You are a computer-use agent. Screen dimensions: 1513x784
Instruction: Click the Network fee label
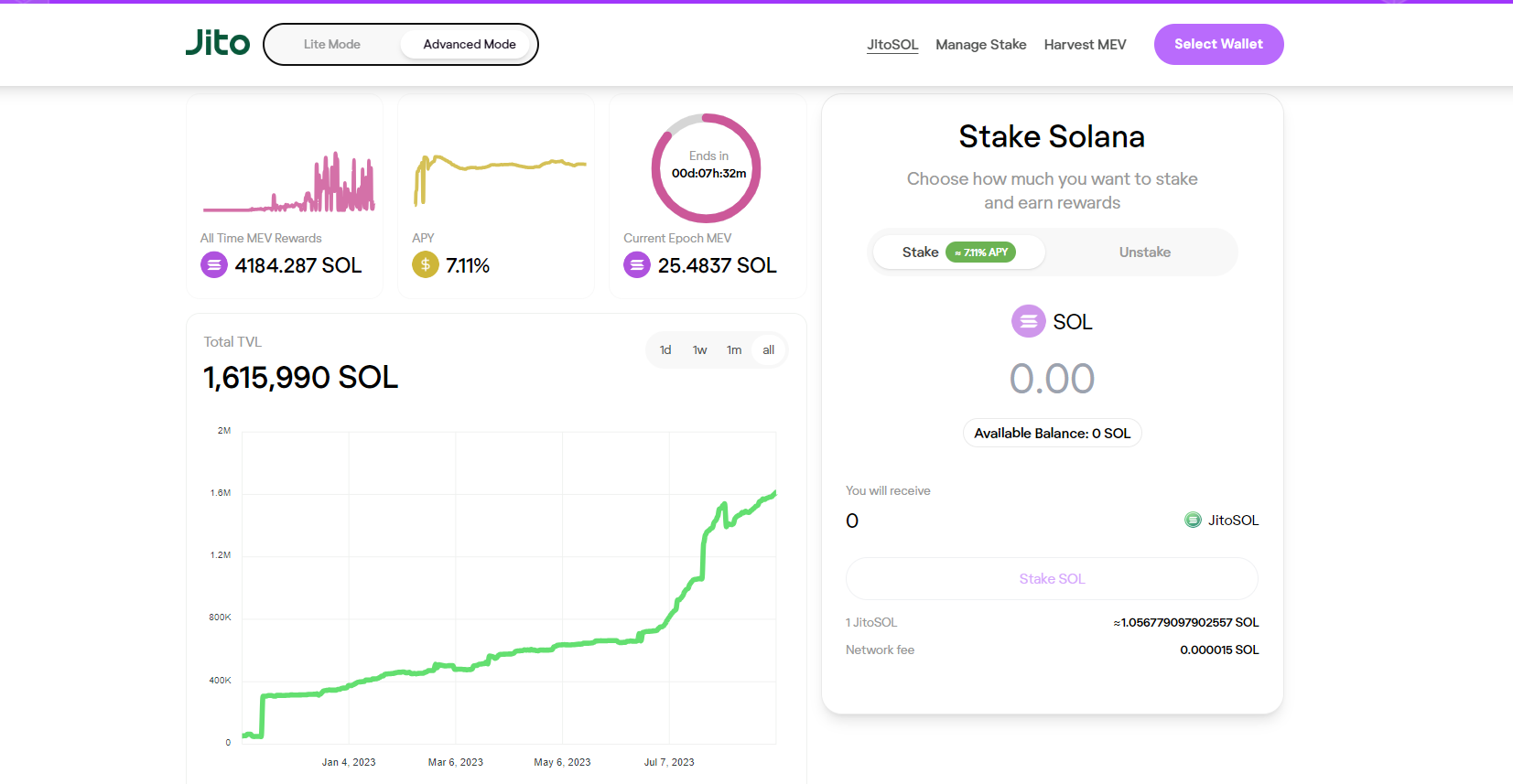pyautogui.click(x=880, y=650)
